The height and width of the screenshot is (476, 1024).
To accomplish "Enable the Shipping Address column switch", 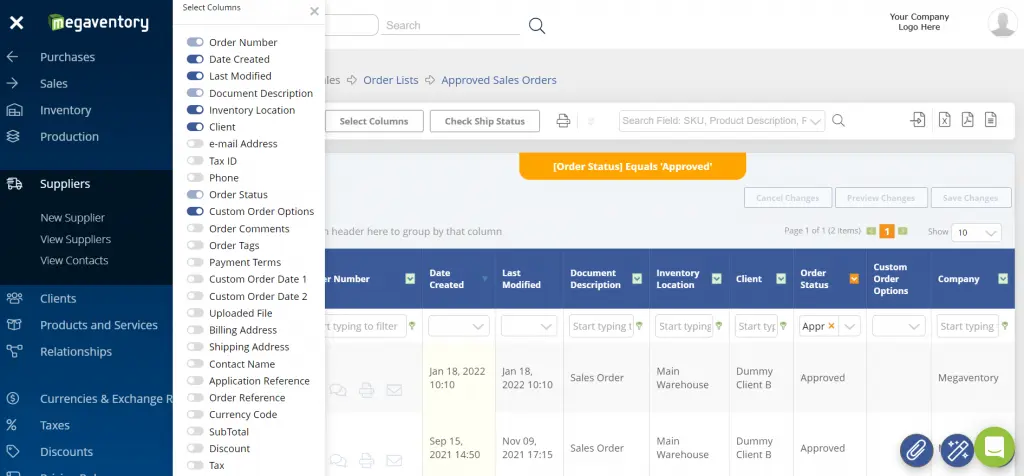I will tap(195, 347).
